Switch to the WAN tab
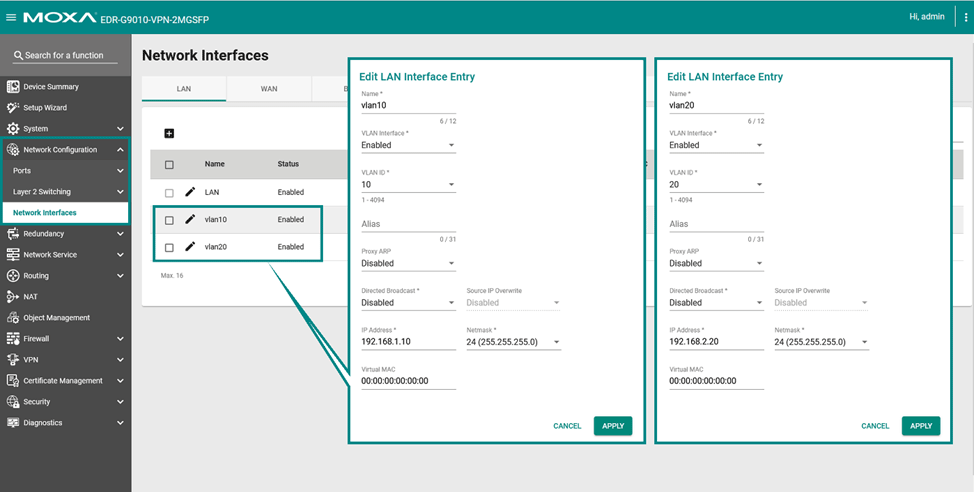The image size is (974, 492). (x=269, y=89)
